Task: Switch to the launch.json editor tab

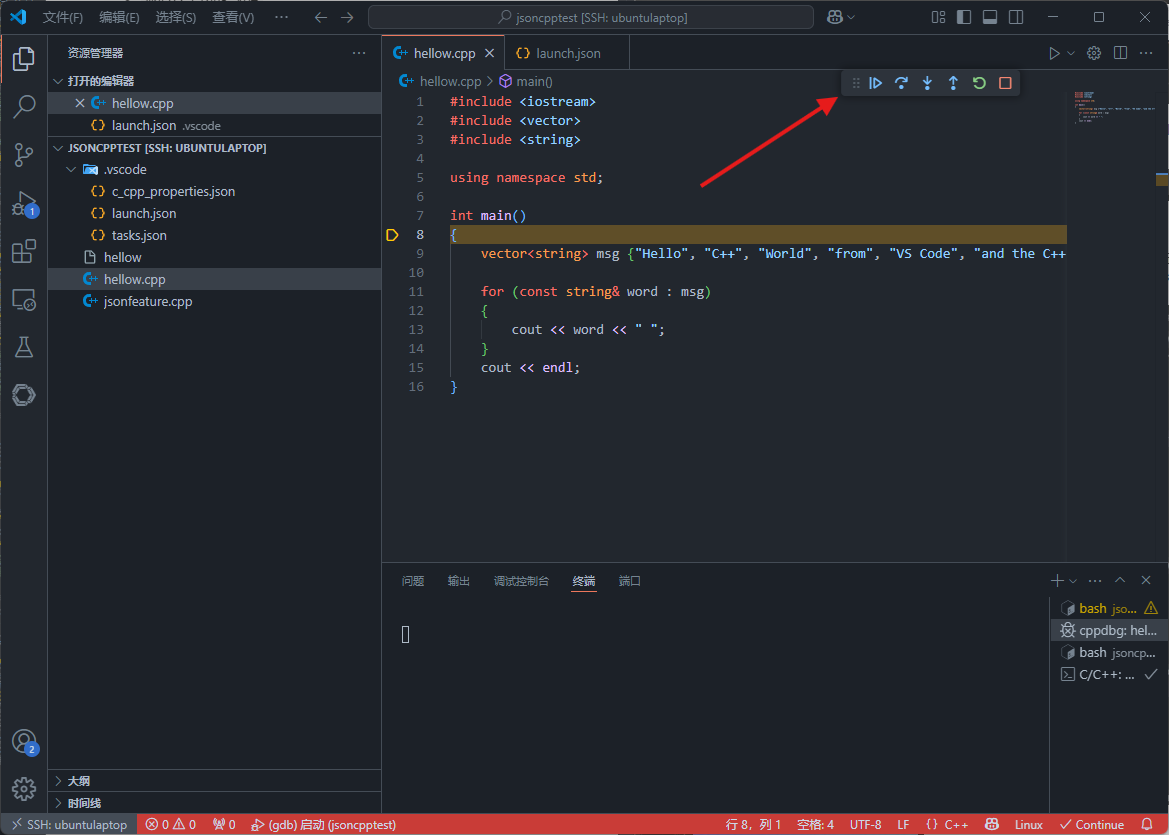Action: coord(566,52)
